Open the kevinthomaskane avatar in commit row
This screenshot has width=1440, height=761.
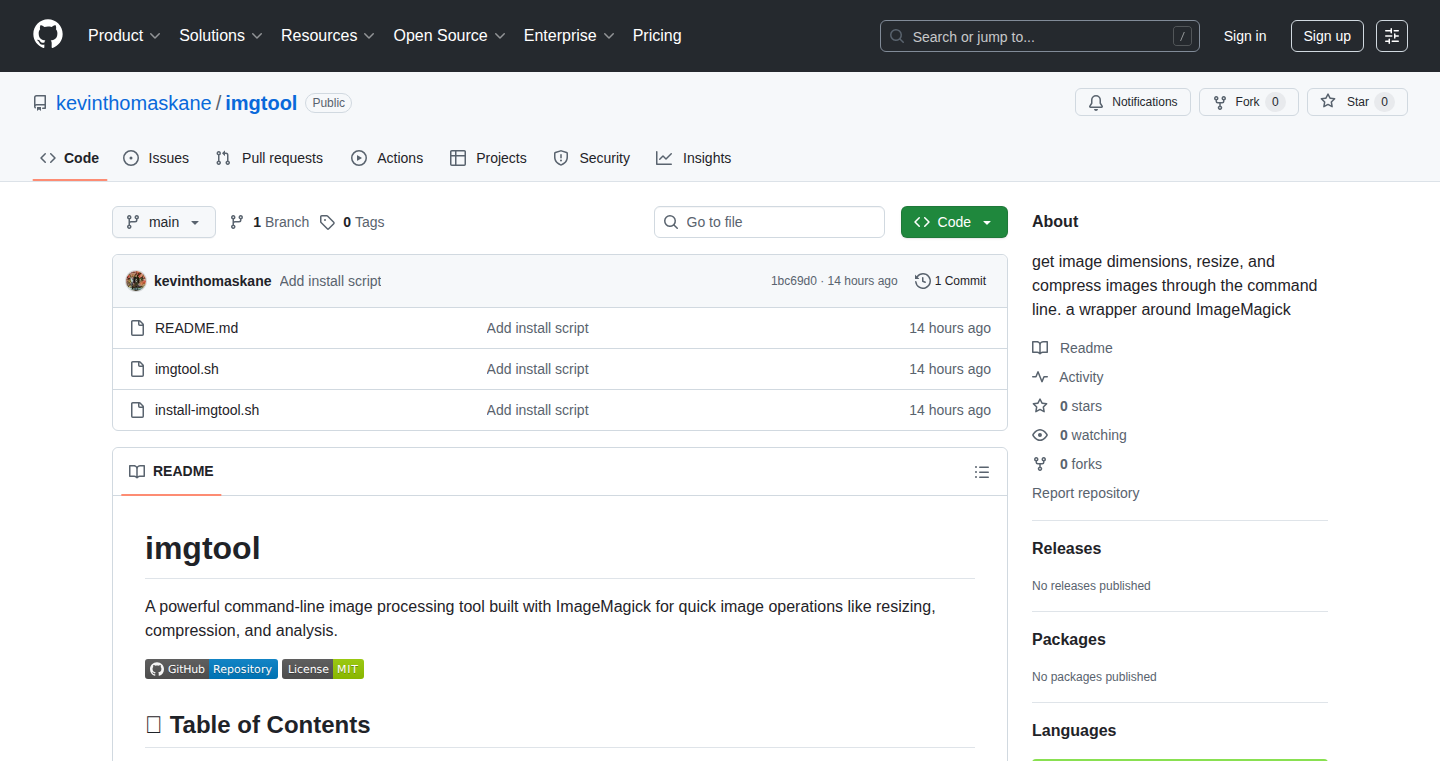coord(136,281)
